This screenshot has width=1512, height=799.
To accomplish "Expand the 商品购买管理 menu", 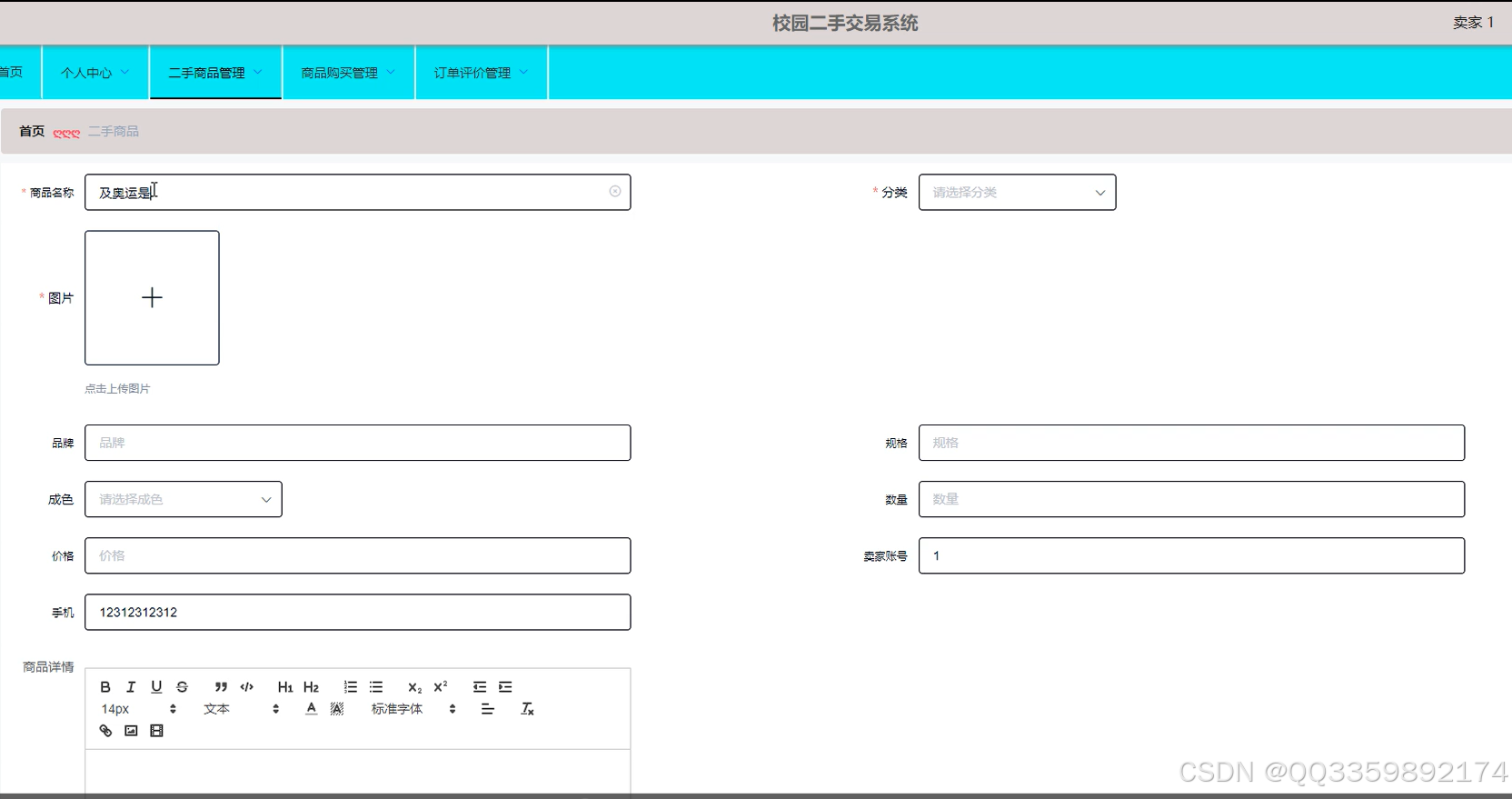I will [348, 73].
